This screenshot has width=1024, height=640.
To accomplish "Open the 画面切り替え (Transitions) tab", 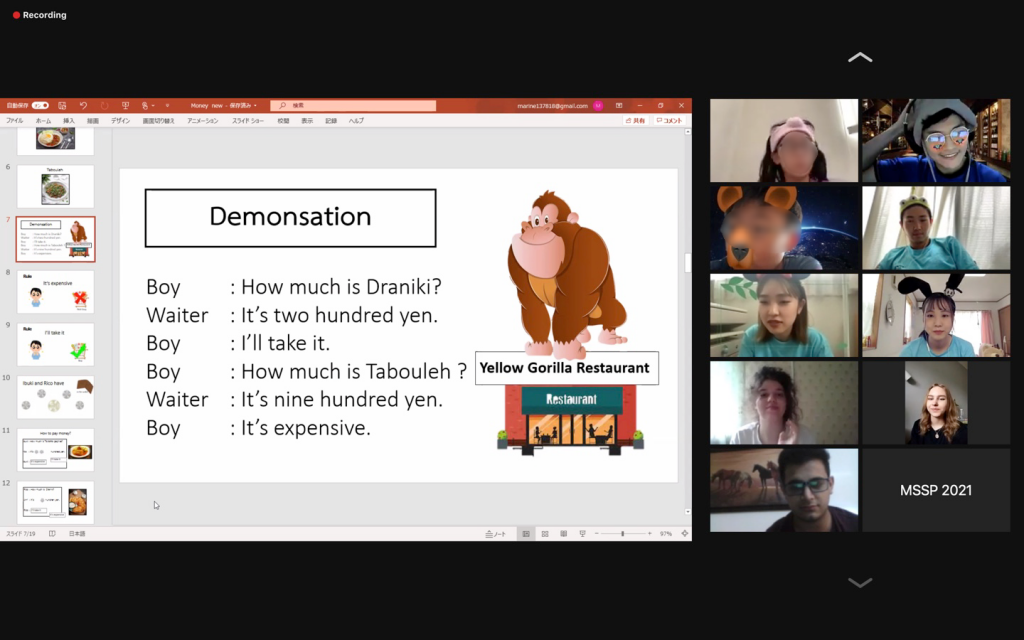I will pos(158,121).
